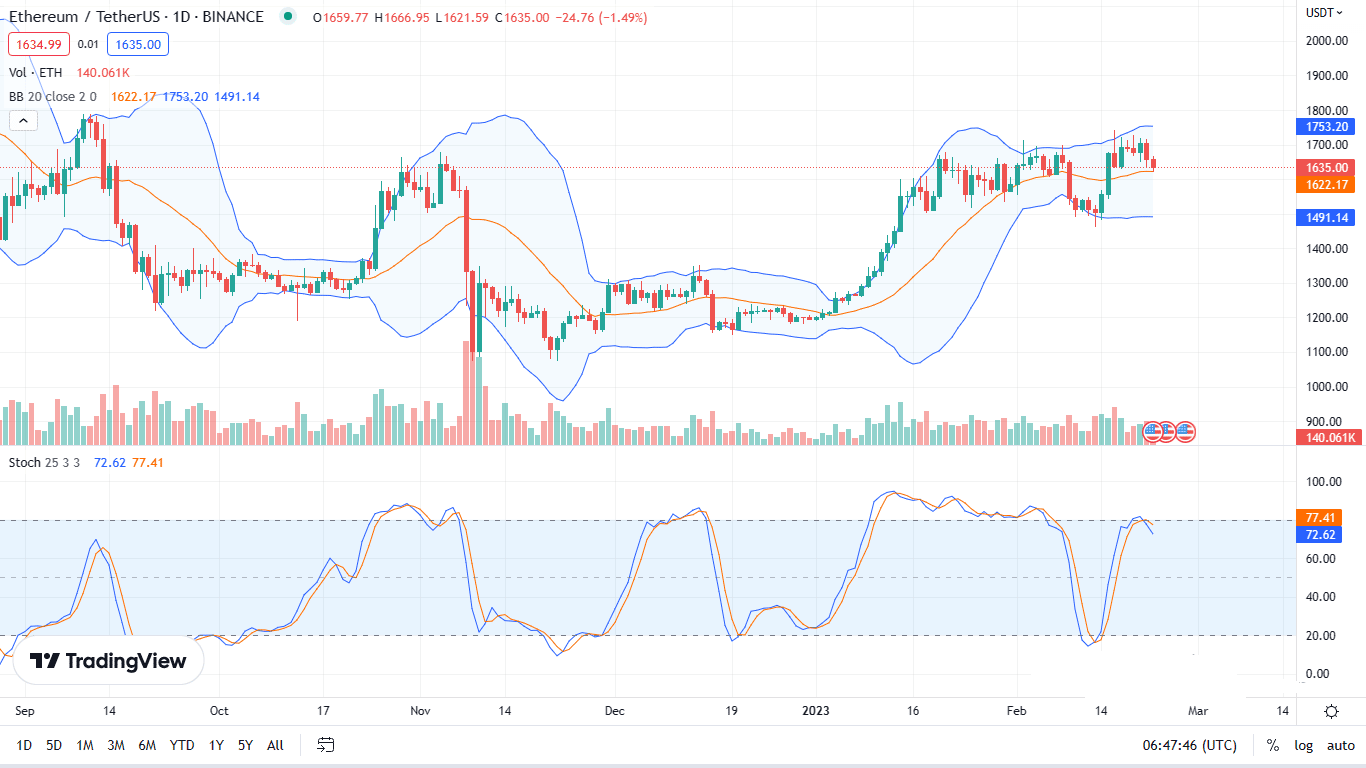The image size is (1366, 768).
Task: Click the Ethereum / TetherUS symbol title
Action: tap(136, 17)
